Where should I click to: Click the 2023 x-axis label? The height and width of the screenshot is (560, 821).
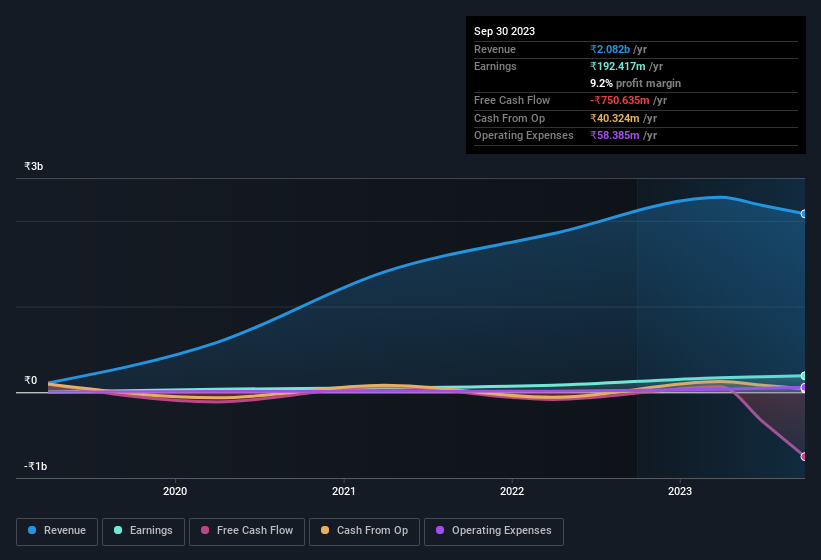680,491
